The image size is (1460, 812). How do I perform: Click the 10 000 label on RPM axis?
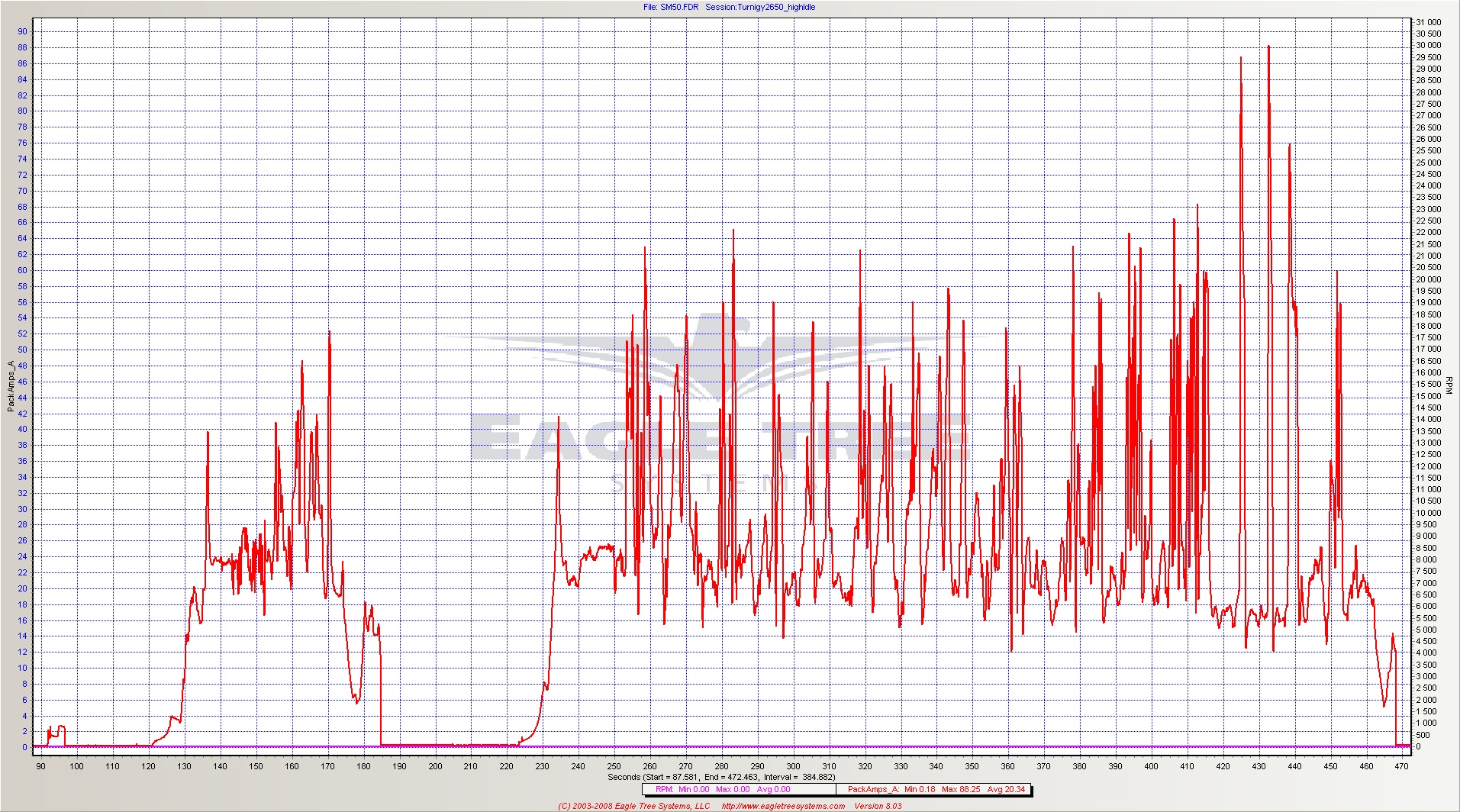(1429, 513)
